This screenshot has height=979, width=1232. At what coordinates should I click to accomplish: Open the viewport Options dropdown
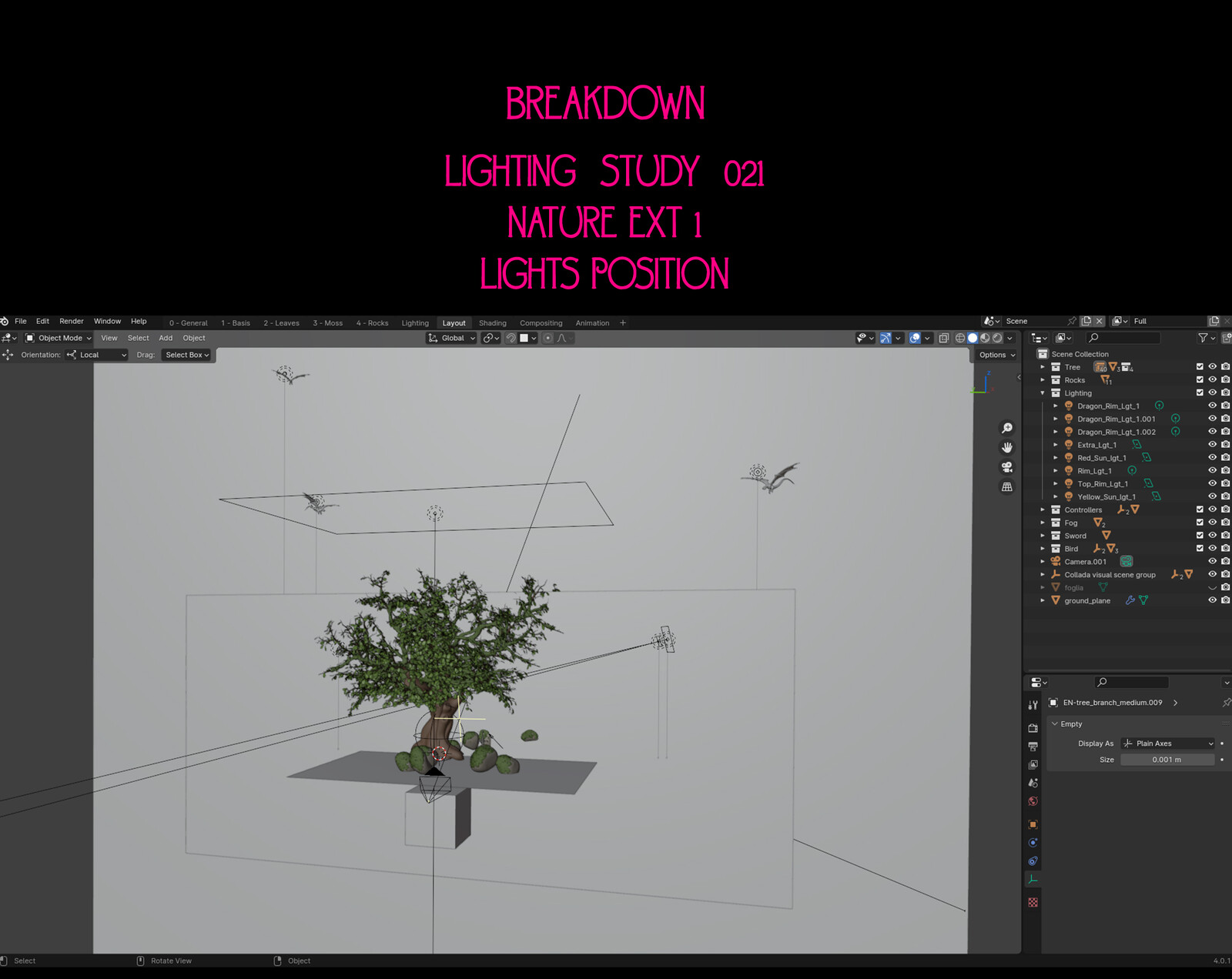(997, 355)
